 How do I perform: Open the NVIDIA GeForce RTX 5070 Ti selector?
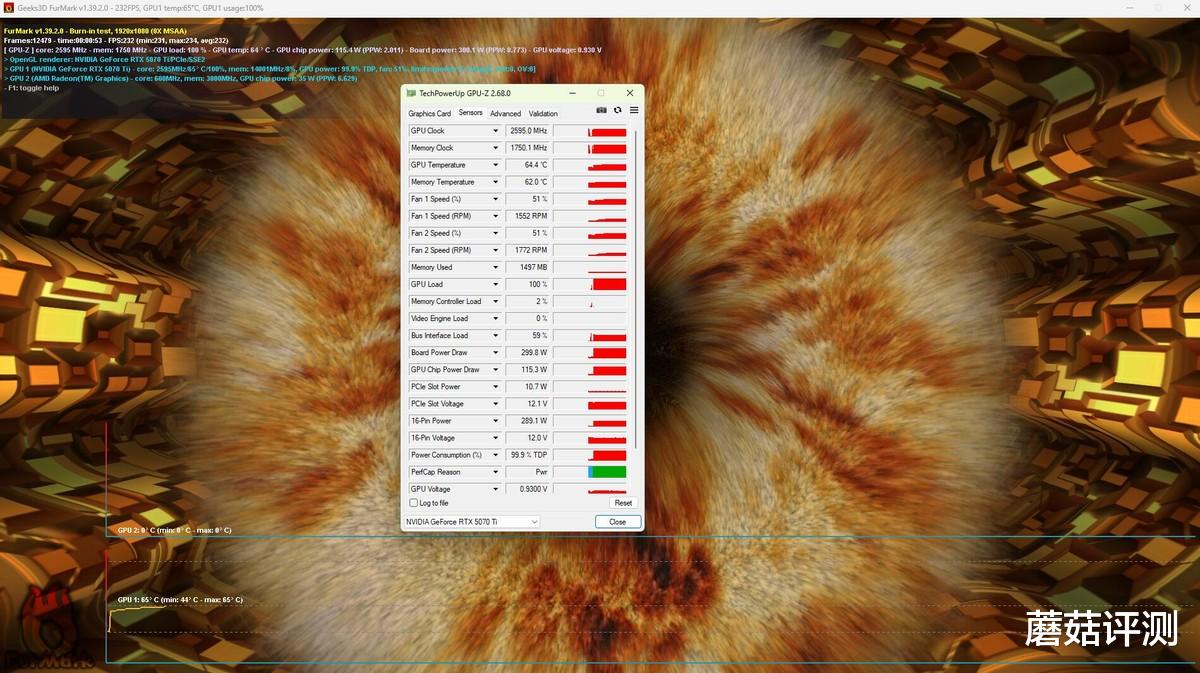(471, 522)
